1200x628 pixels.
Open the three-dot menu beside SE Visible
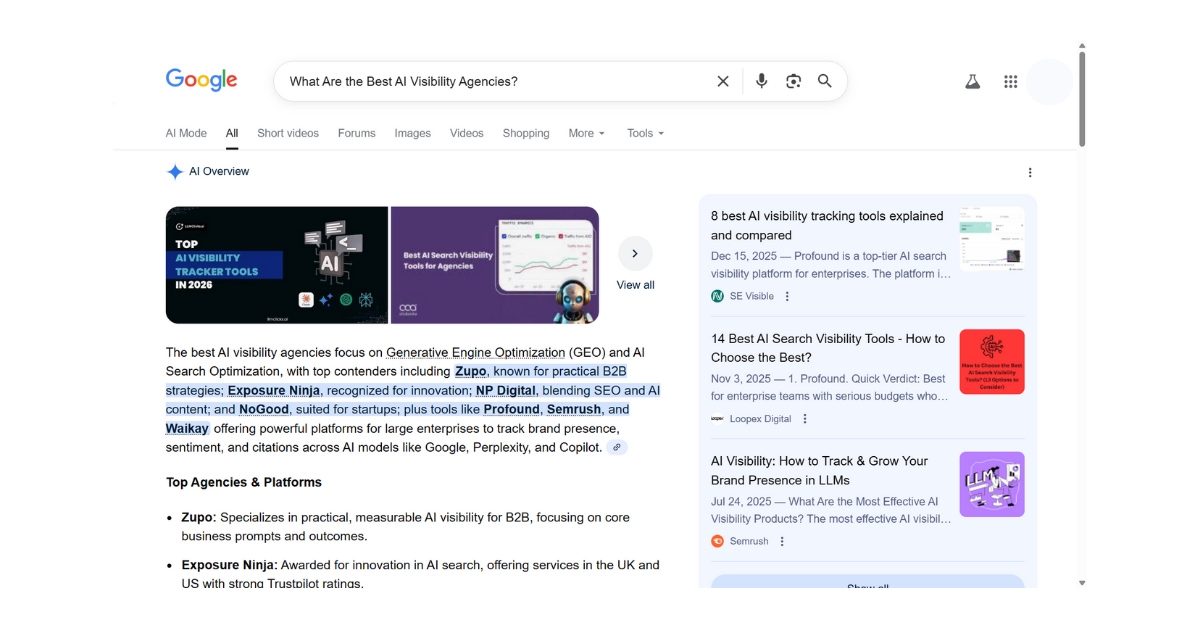coord(787,296)
